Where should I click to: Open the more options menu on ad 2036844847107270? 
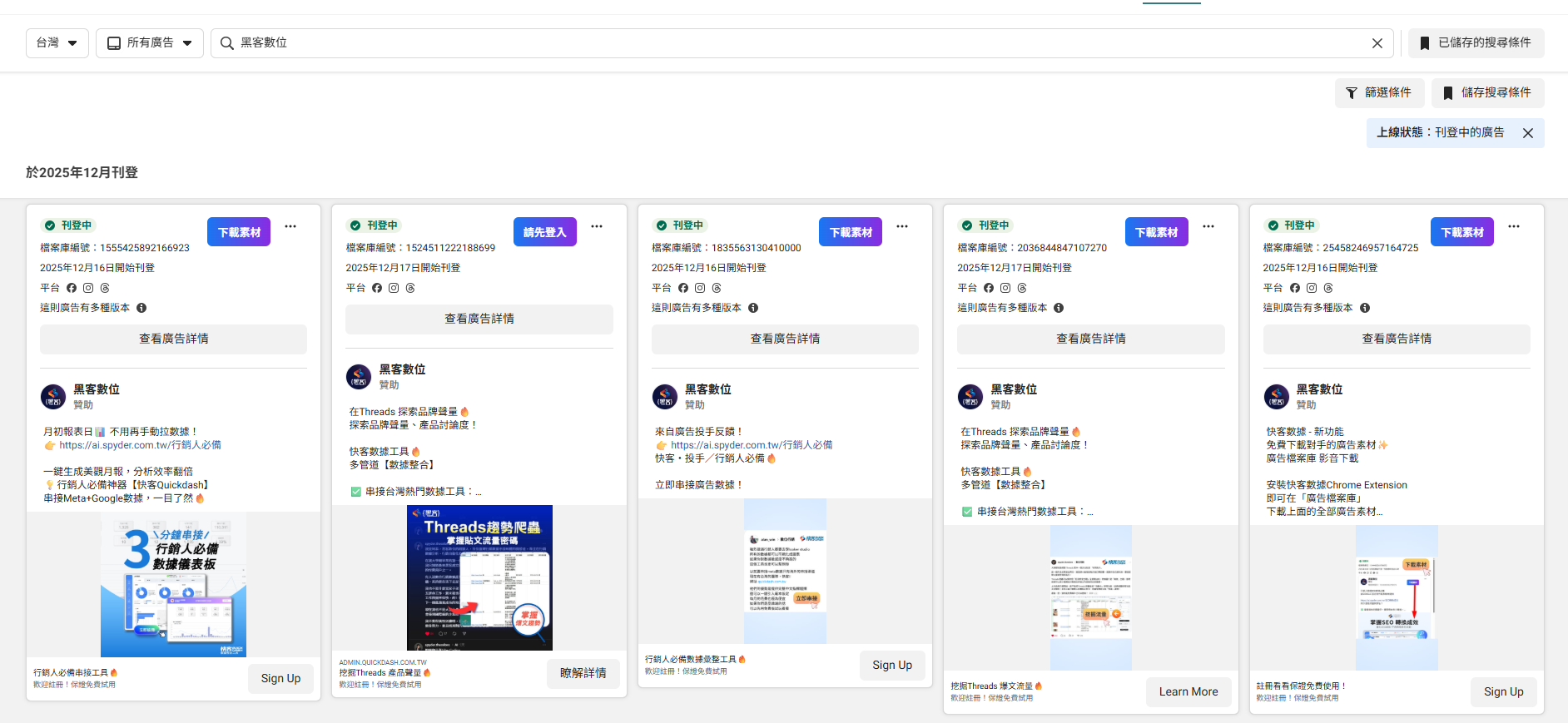coord(1208,226)
